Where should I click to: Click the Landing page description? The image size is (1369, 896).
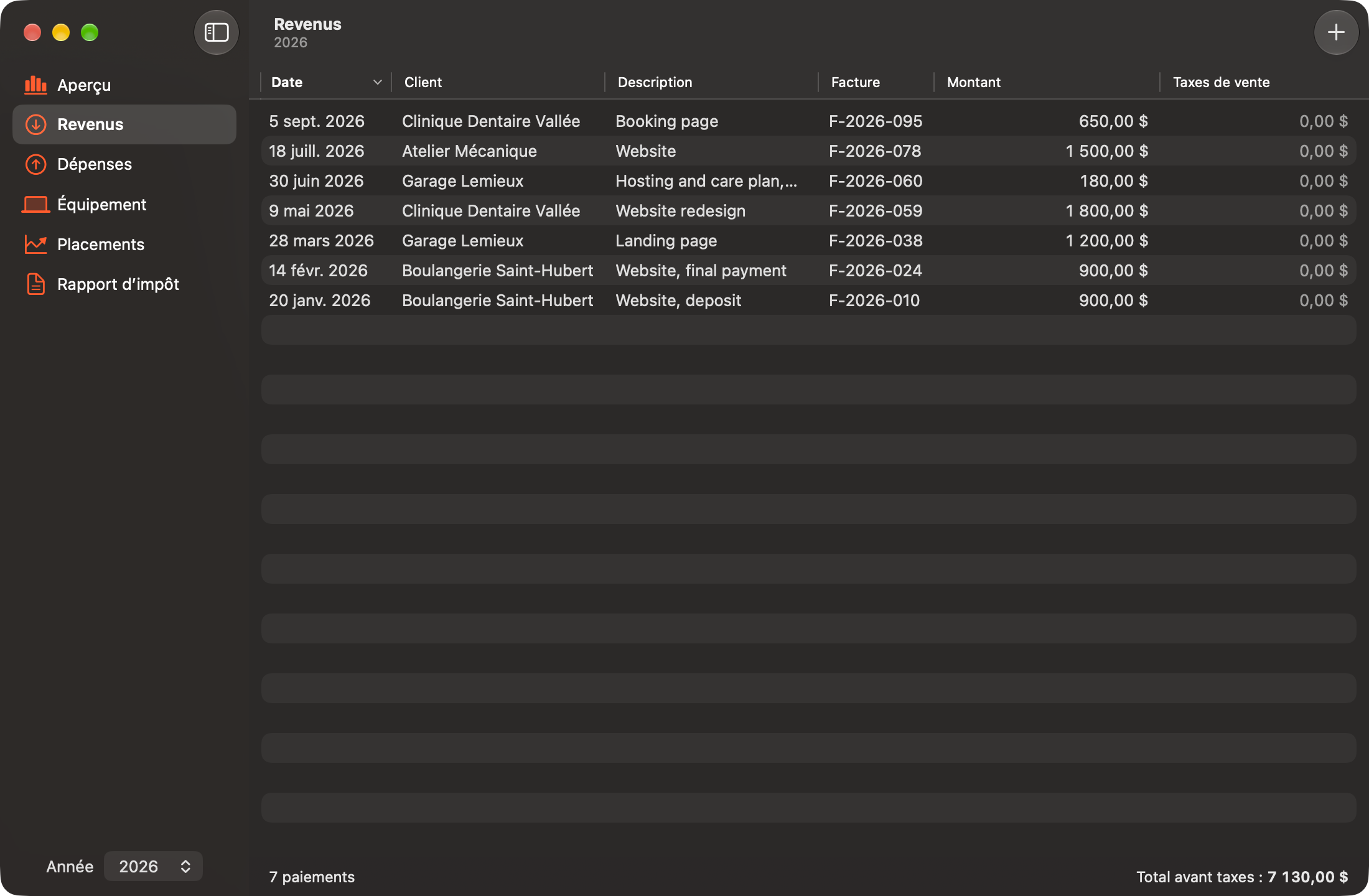click(x=666, y=241)
